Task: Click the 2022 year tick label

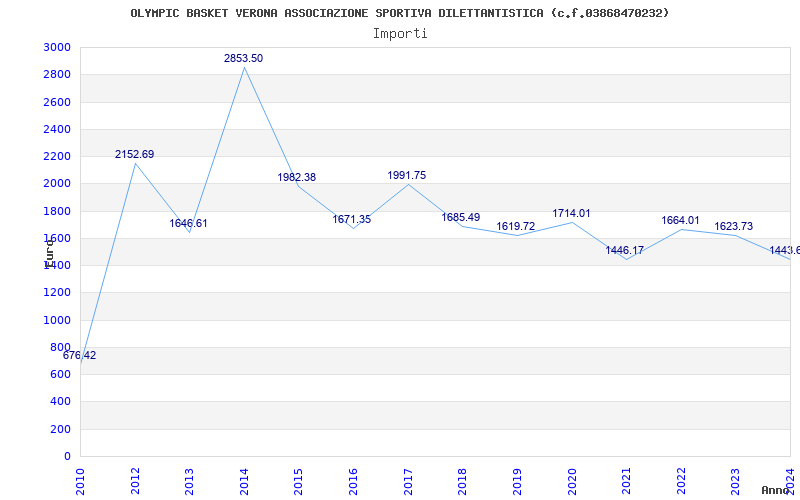Action: point(681,478)
